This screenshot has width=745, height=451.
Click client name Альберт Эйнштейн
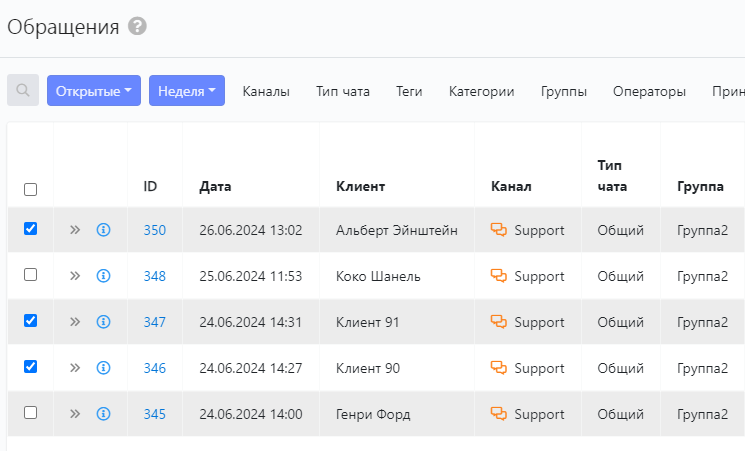point(397,230)
